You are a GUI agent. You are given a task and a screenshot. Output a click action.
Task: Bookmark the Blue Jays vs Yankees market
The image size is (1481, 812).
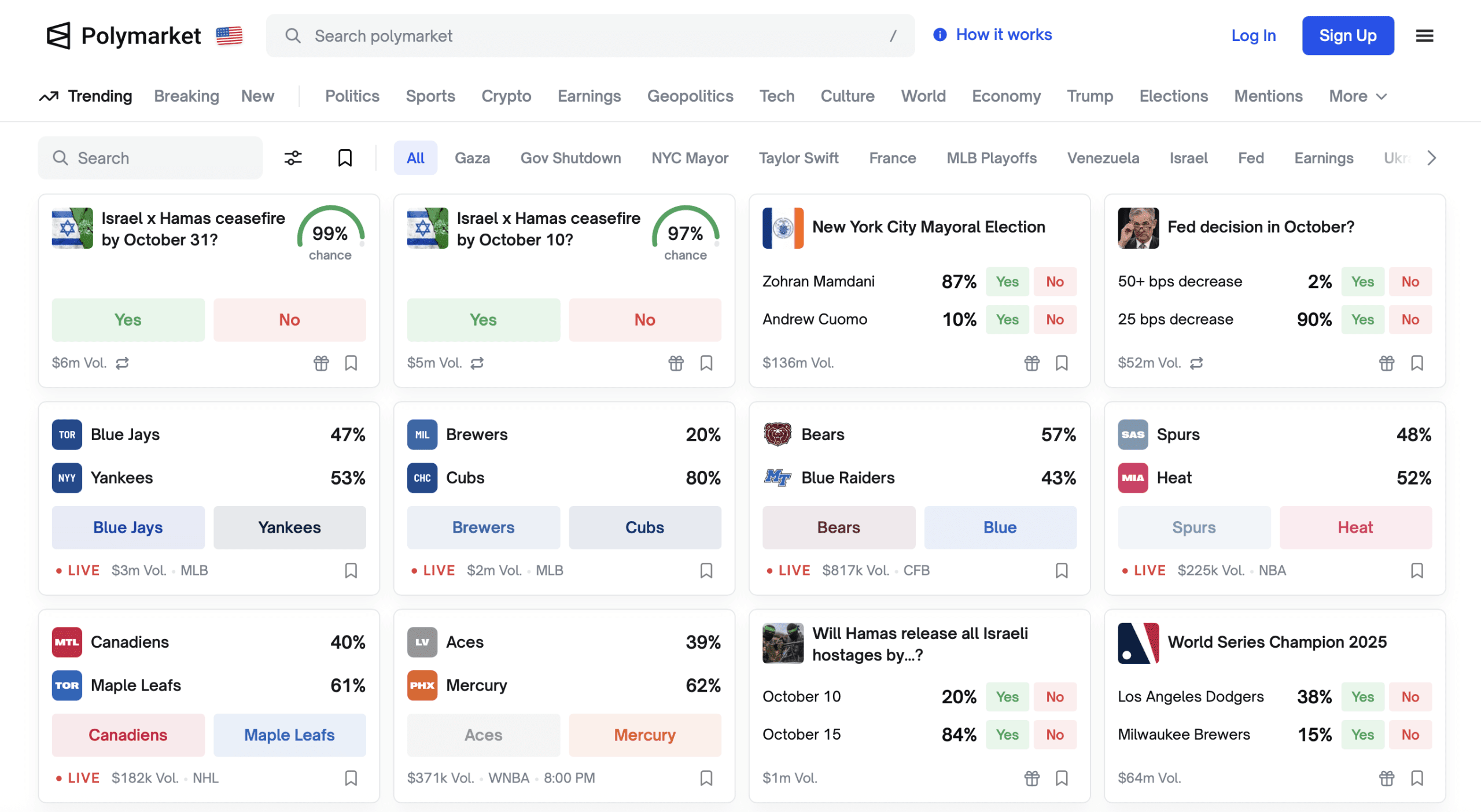click(x=351, y=570)
